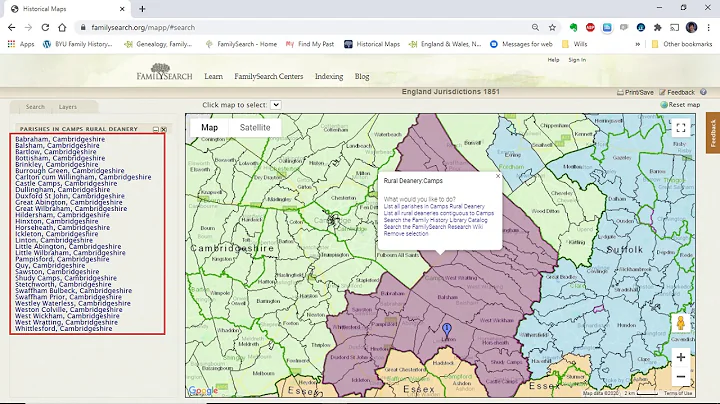Click the address bar URL field
The width and height of the screenshot is (720, 404).
tap(303, 28)
